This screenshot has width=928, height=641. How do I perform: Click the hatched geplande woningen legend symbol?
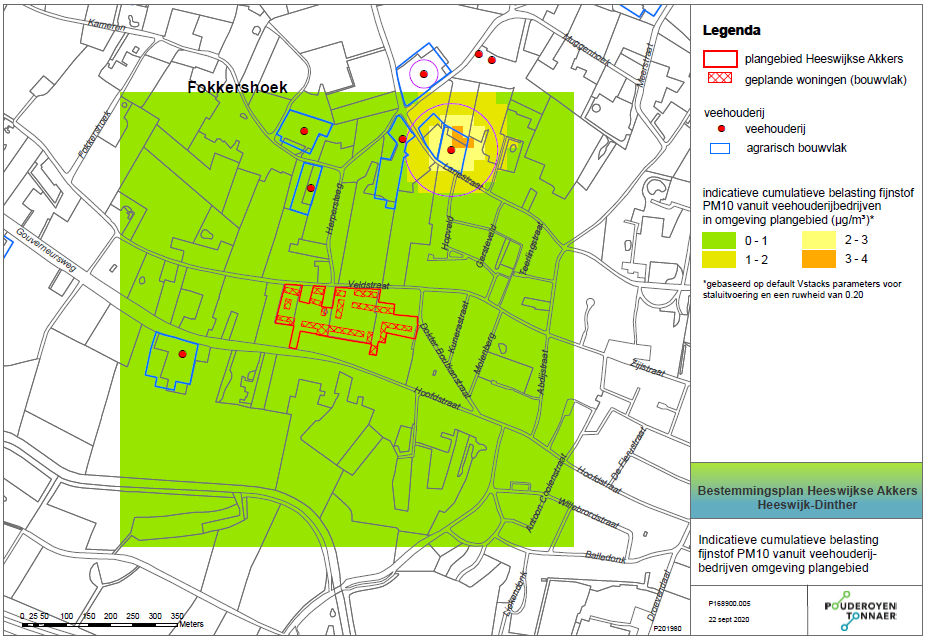[x=720, y=78]
